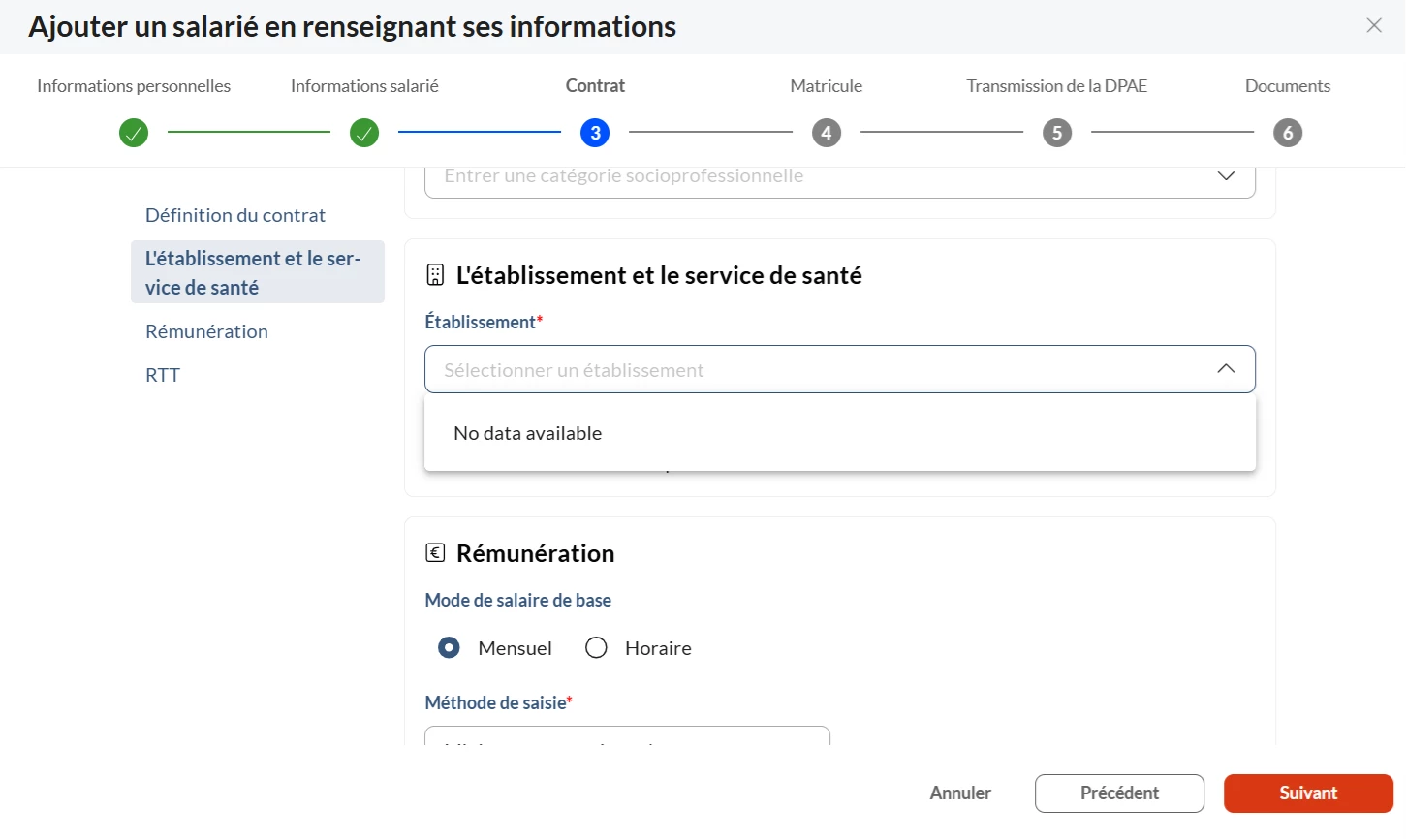Jump to RTT section in sidebar
Screen dimensions: 1407x840
click(x=163, y=375)
